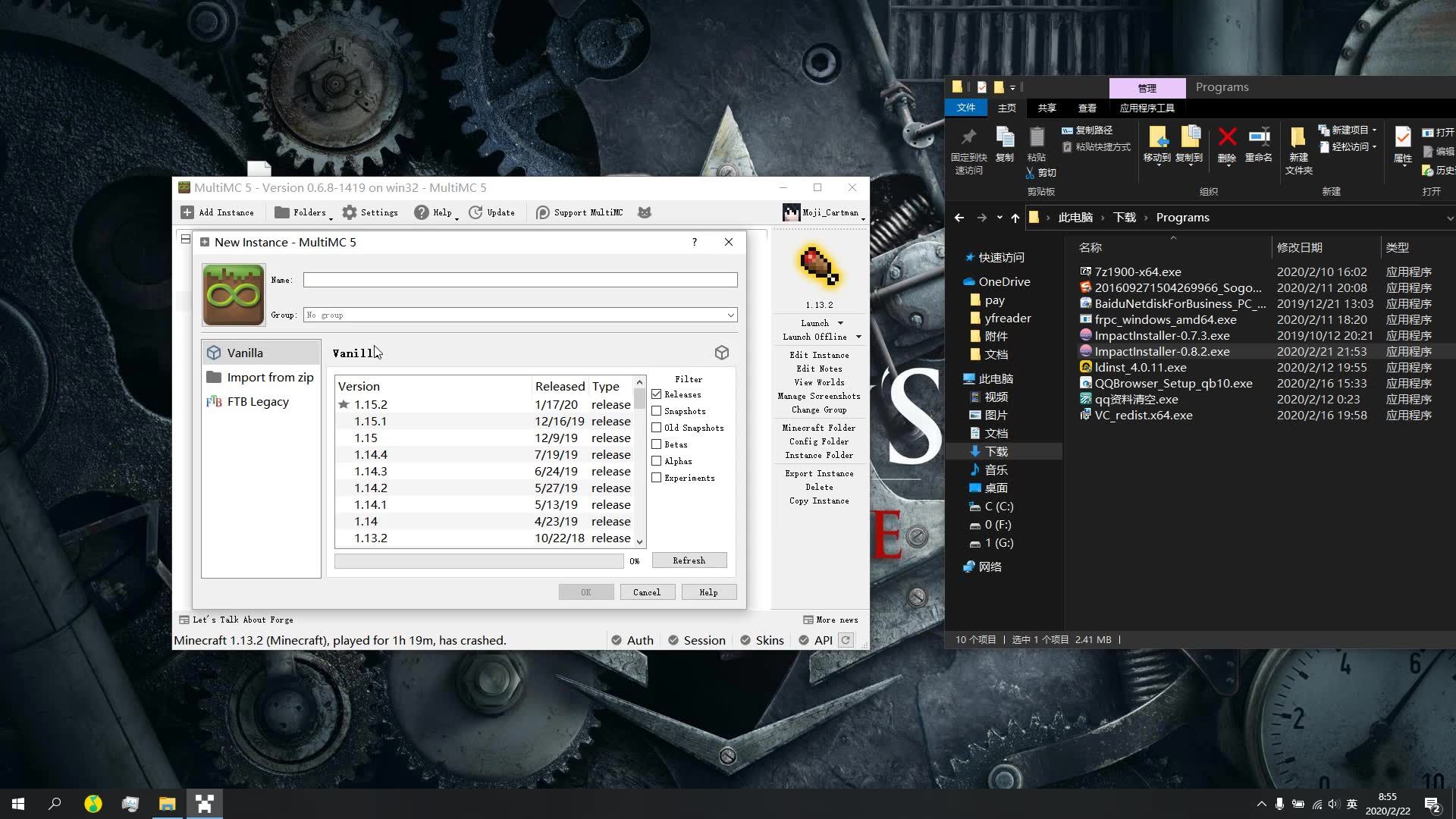The image size is (1456, 819).
Task: Click the Copy Instance button
Action: point(819,500)
